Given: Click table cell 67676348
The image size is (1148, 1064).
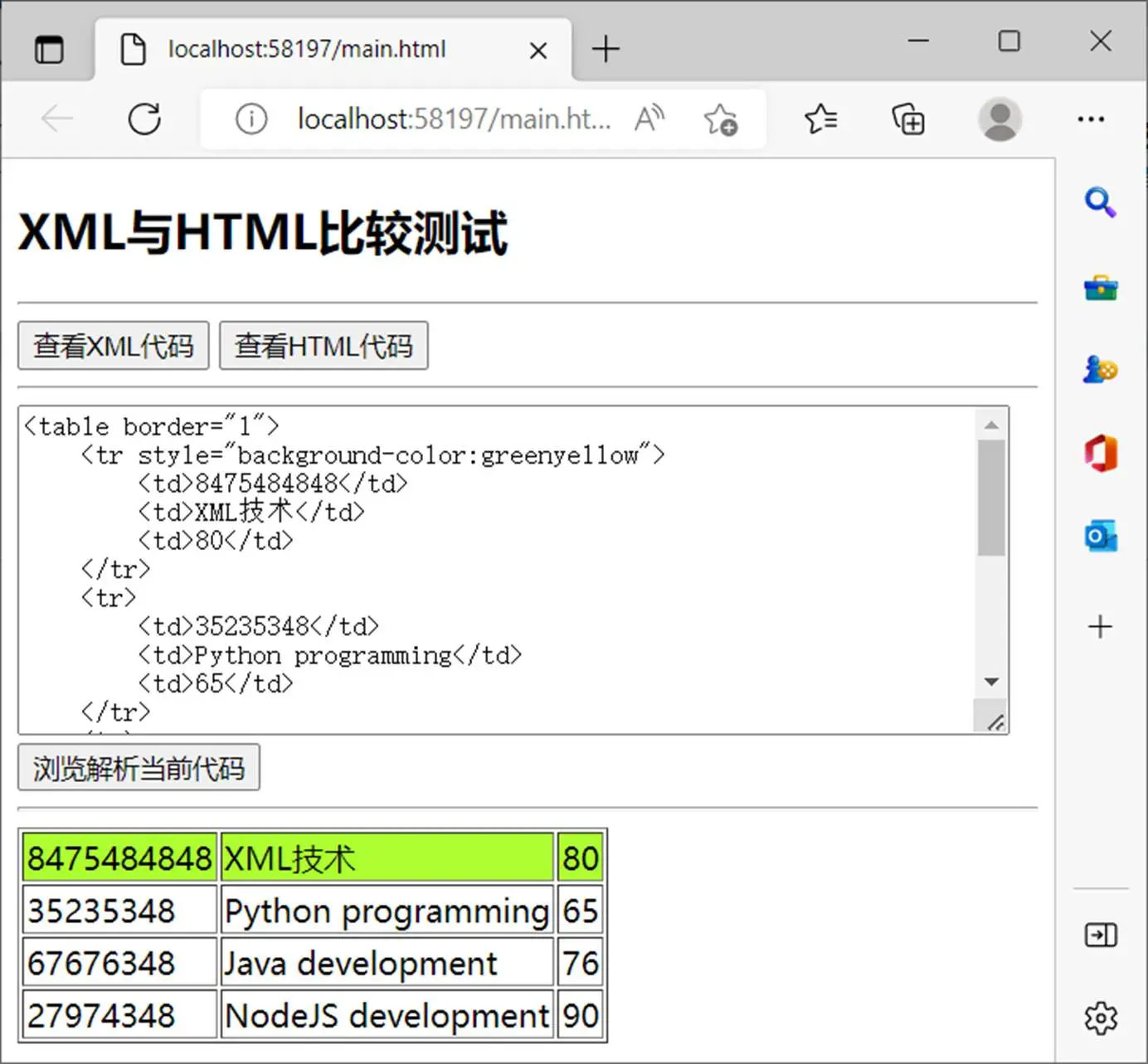Looking at the screenshot, I should click(x=119, y=963).
